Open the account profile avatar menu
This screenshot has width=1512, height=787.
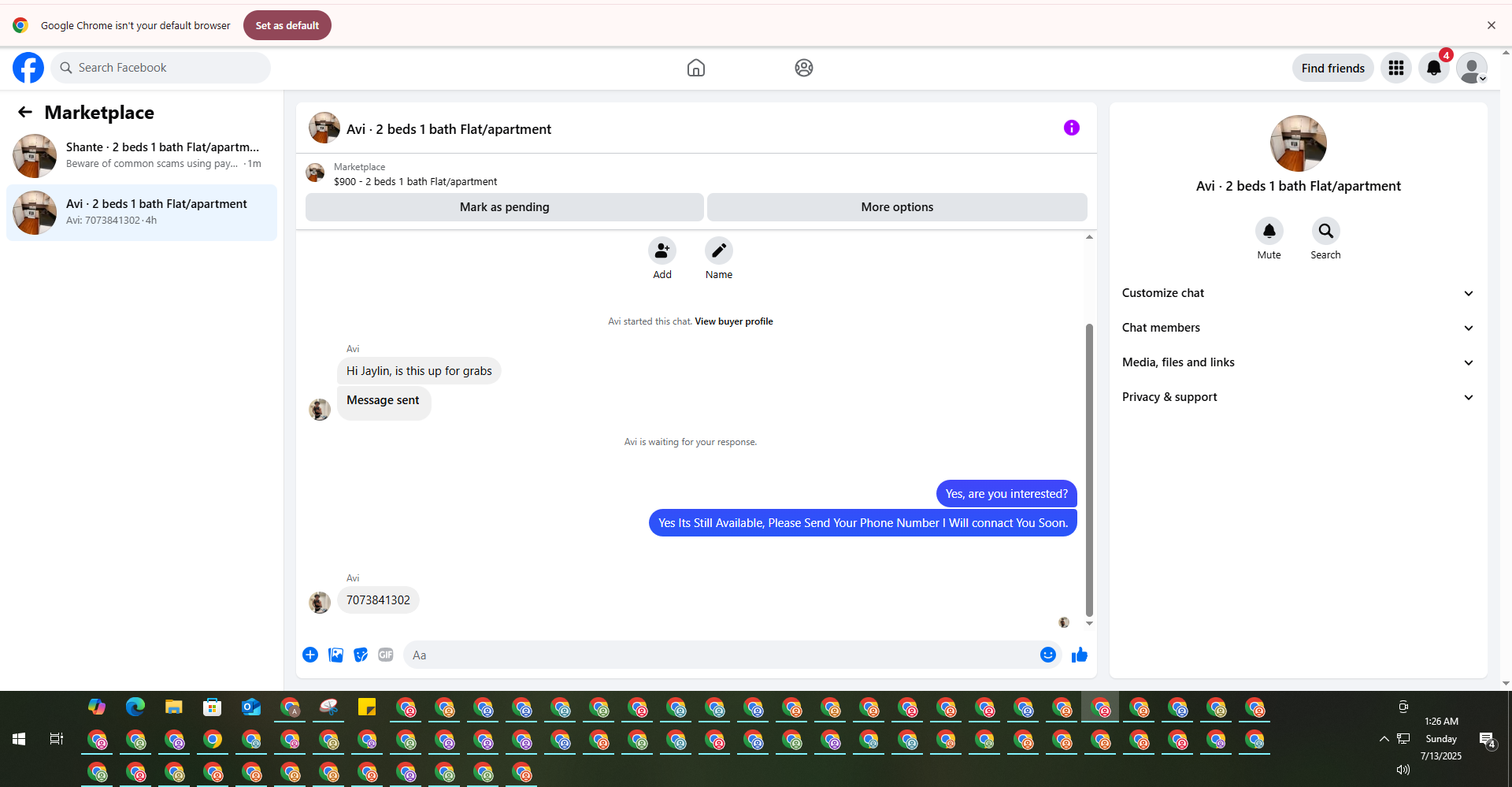pos(1472,68)
